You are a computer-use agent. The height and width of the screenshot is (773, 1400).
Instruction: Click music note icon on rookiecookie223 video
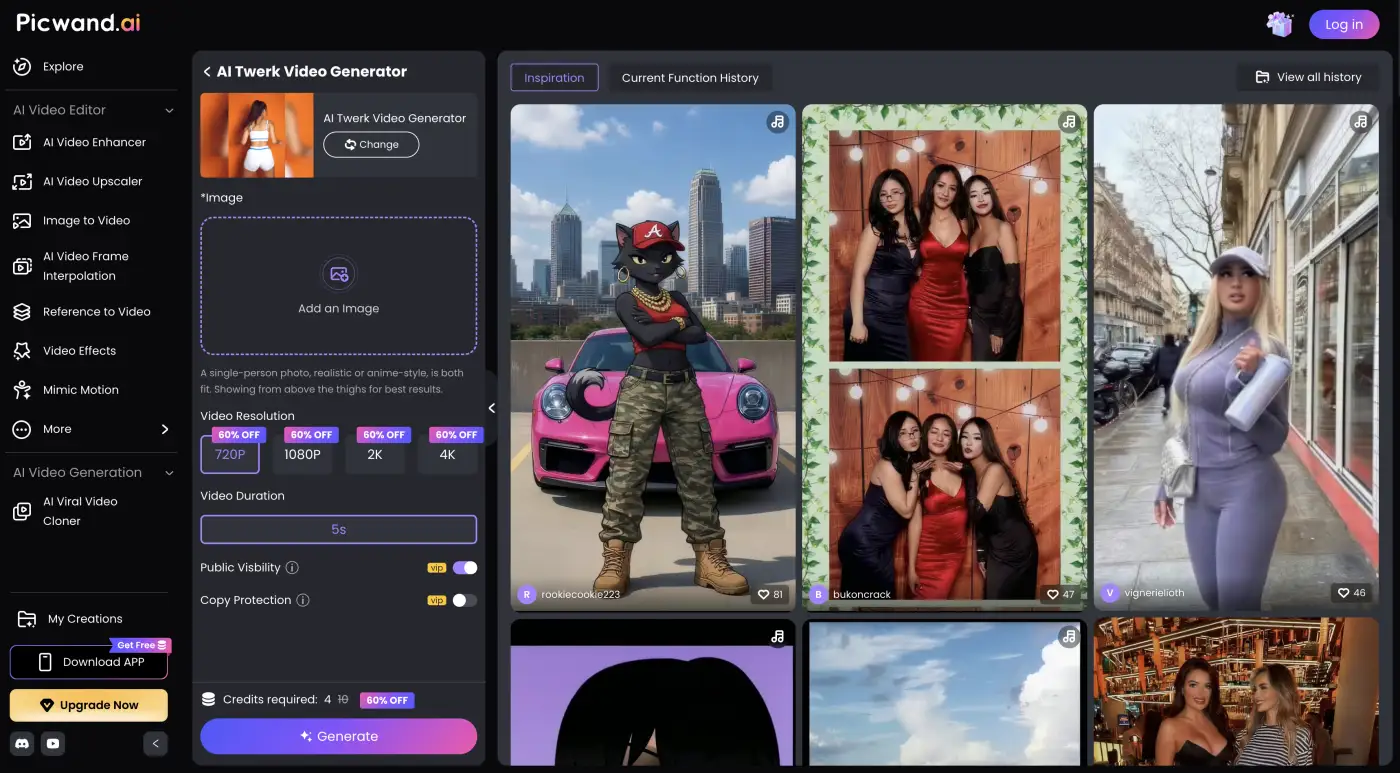point(777,122)
